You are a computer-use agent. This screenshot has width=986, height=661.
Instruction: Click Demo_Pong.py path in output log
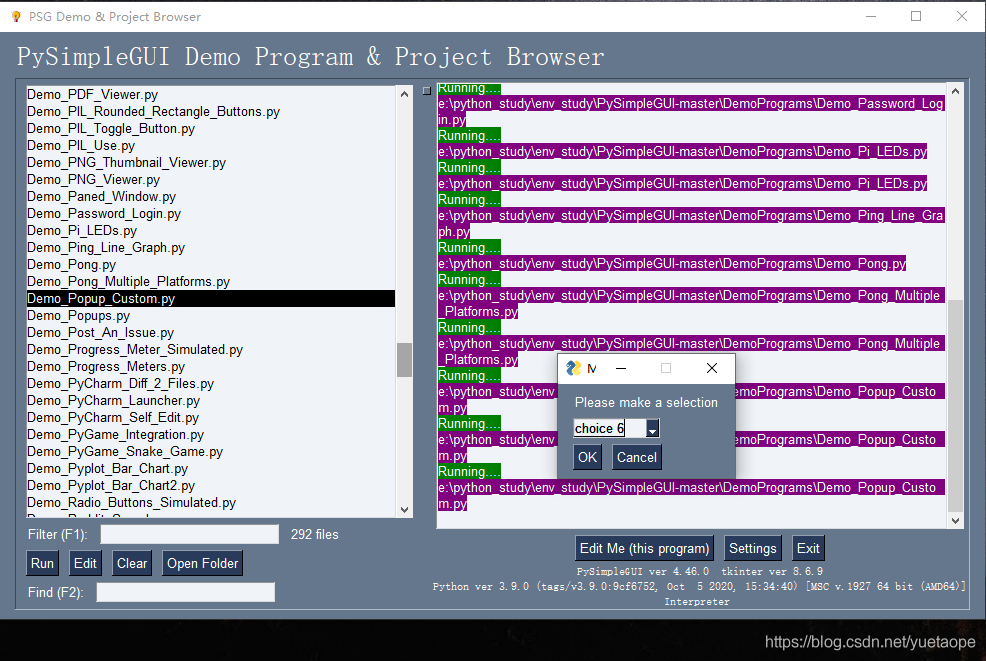tap(672, 264)
